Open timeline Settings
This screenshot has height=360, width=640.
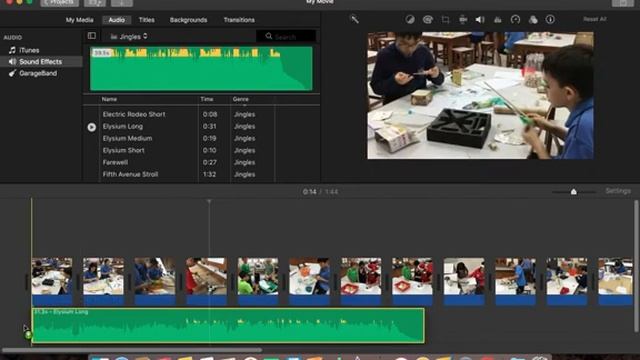[x=618, y=191]
